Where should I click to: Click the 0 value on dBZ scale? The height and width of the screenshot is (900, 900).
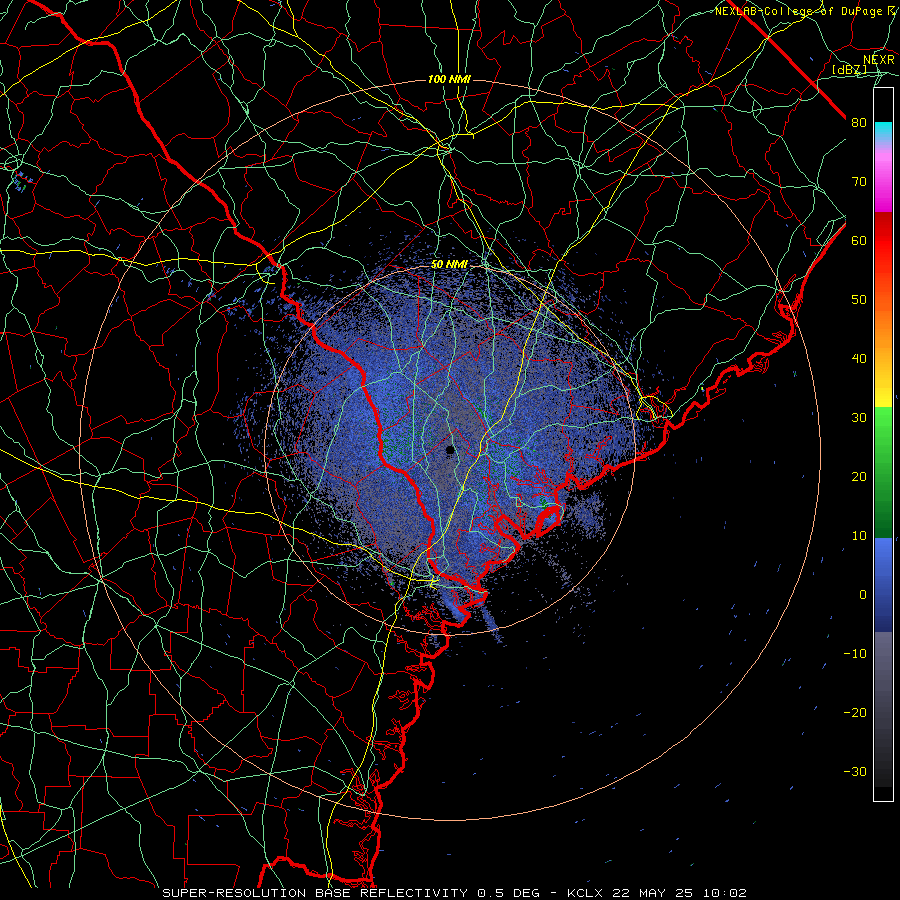tap(863, 595)
